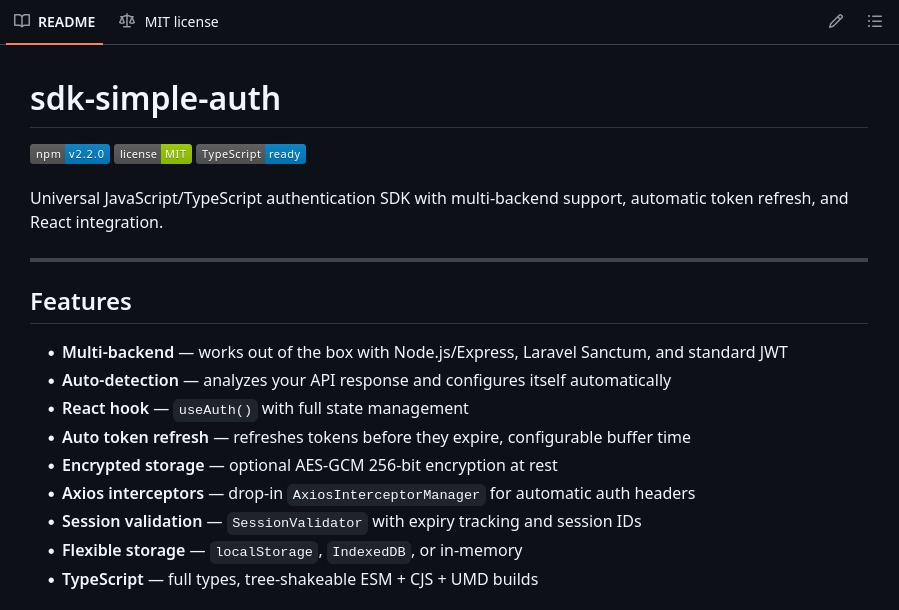Click the npm v2.2.0 version badge

click(69, 154)
